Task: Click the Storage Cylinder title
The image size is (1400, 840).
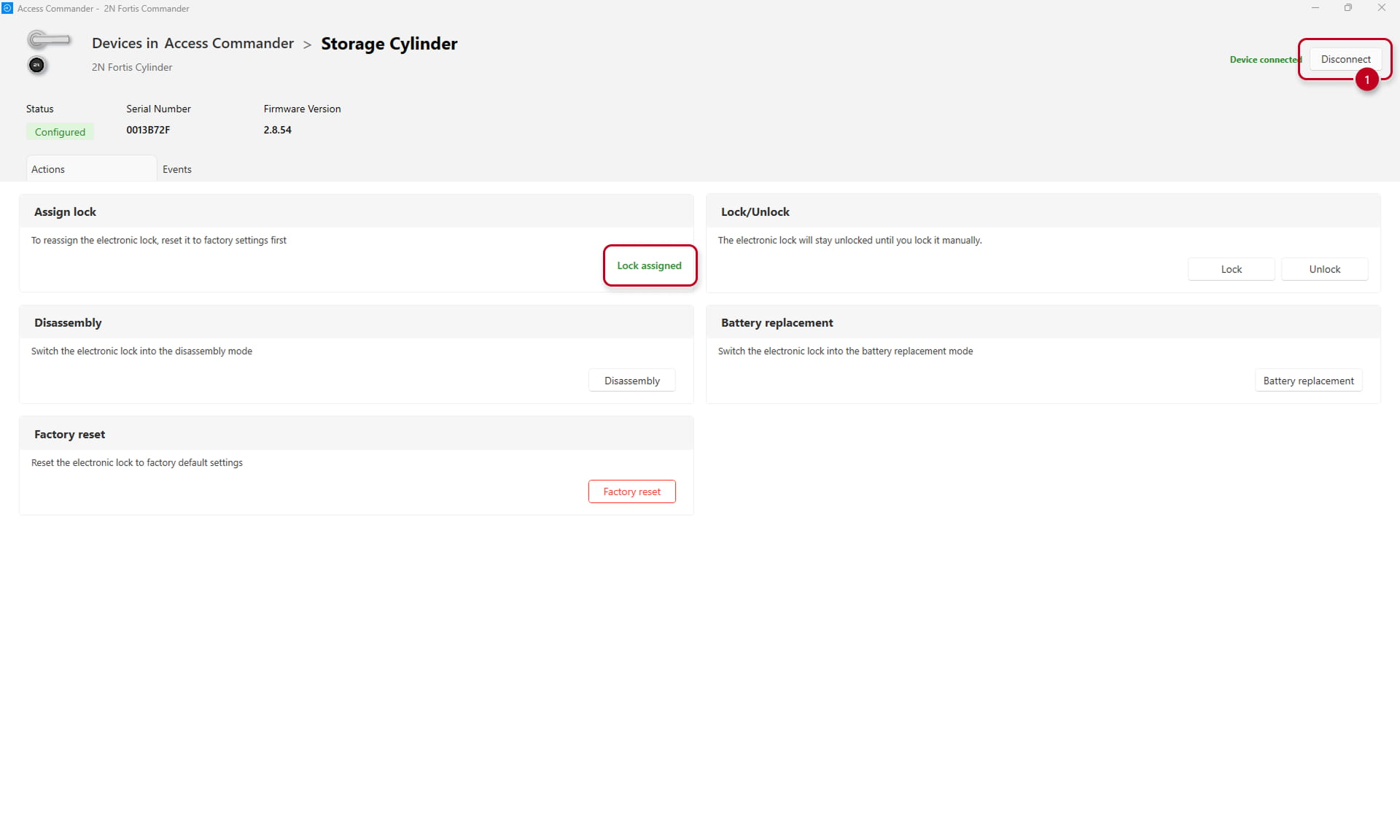Action: pos(389,44)
